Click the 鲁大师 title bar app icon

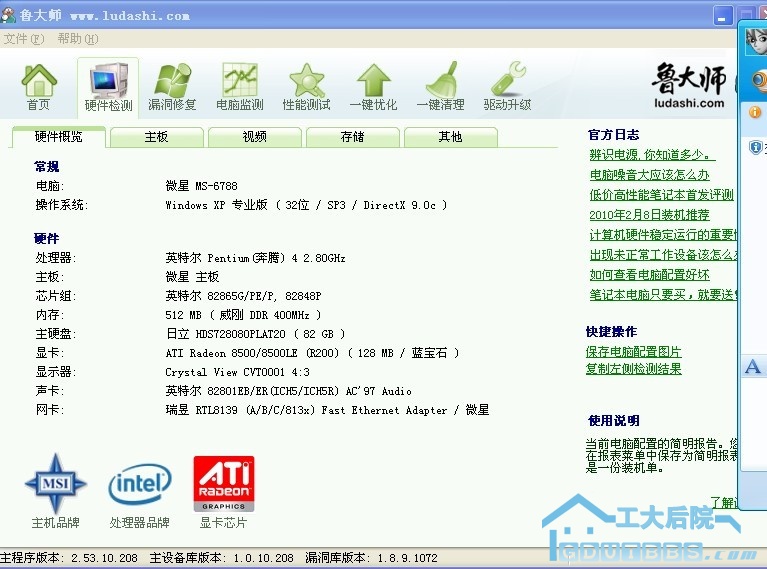click(x=8, y=15)
